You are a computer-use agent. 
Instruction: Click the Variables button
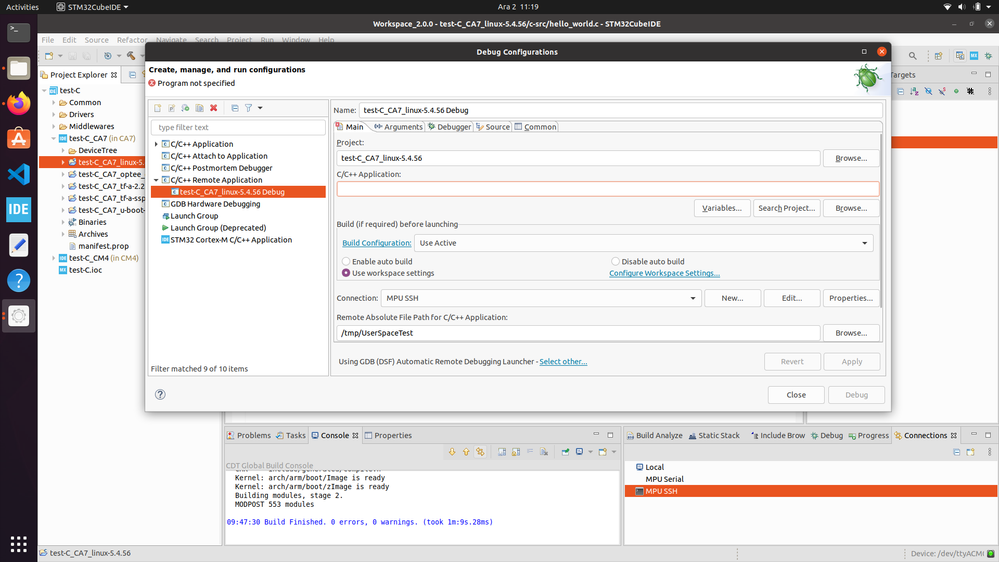(722, 208)
